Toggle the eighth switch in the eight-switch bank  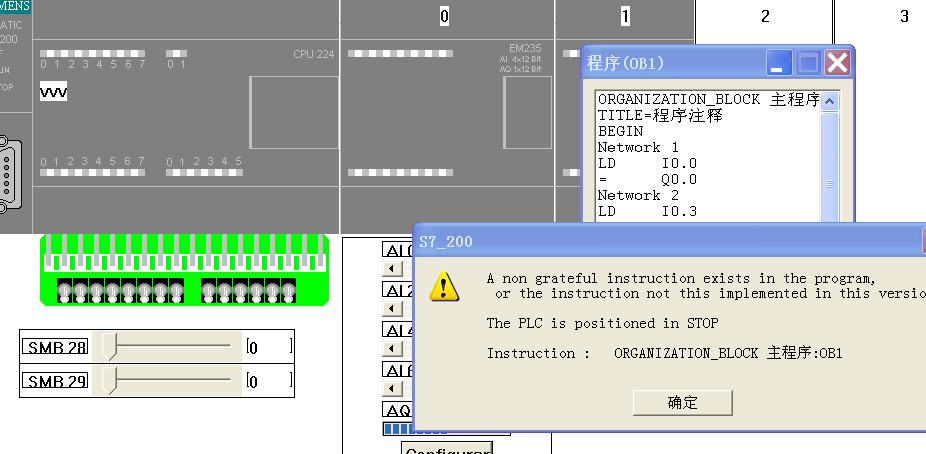point(176,291)
